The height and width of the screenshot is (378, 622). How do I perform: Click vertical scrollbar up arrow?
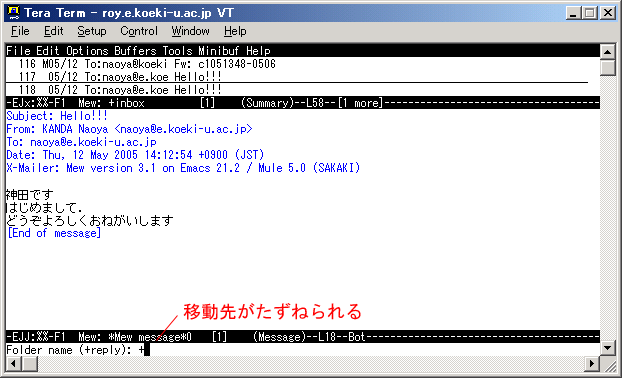pyautogui.click(x=607, y=51)
